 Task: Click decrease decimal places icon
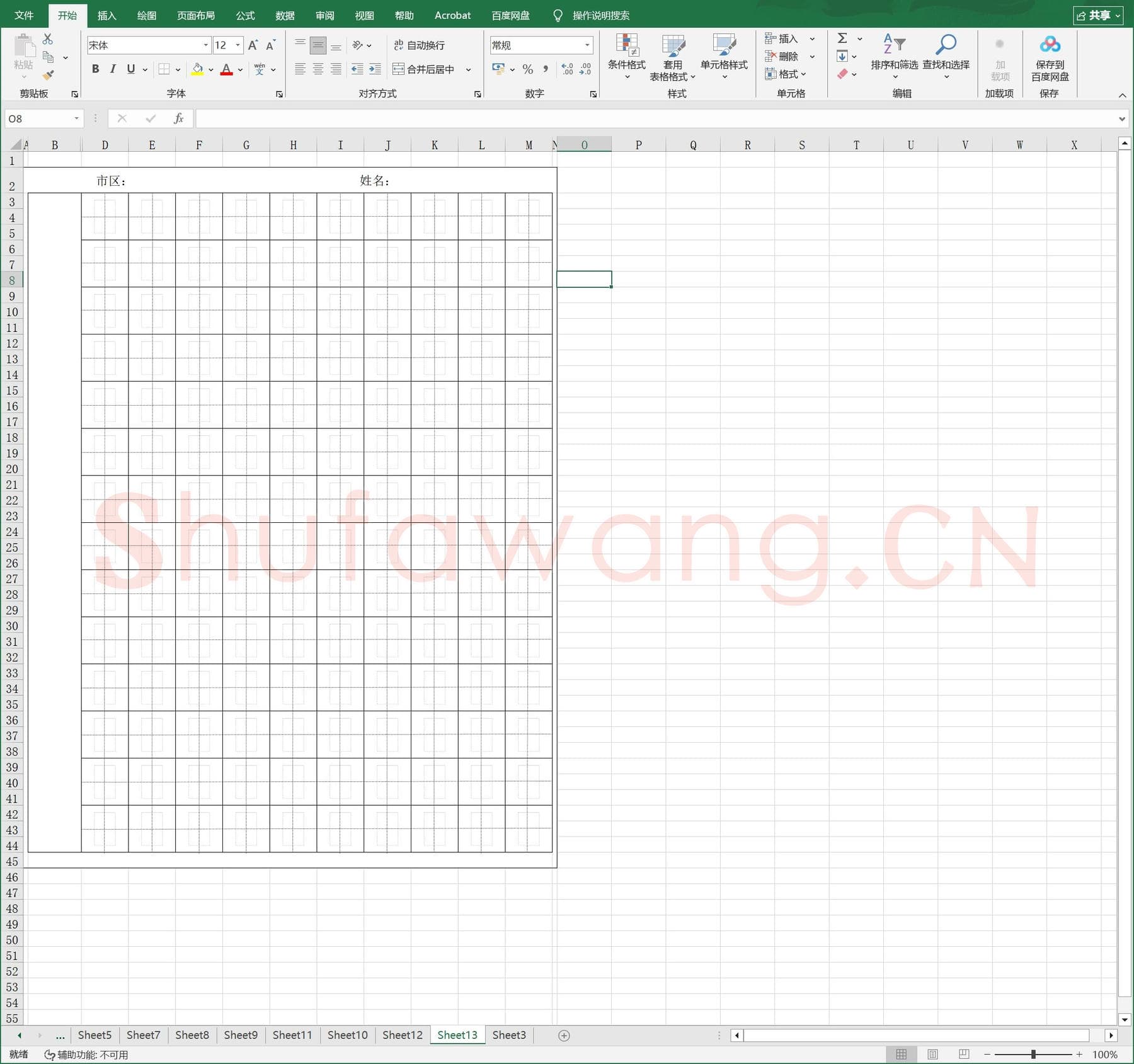(x=585, y=69)
